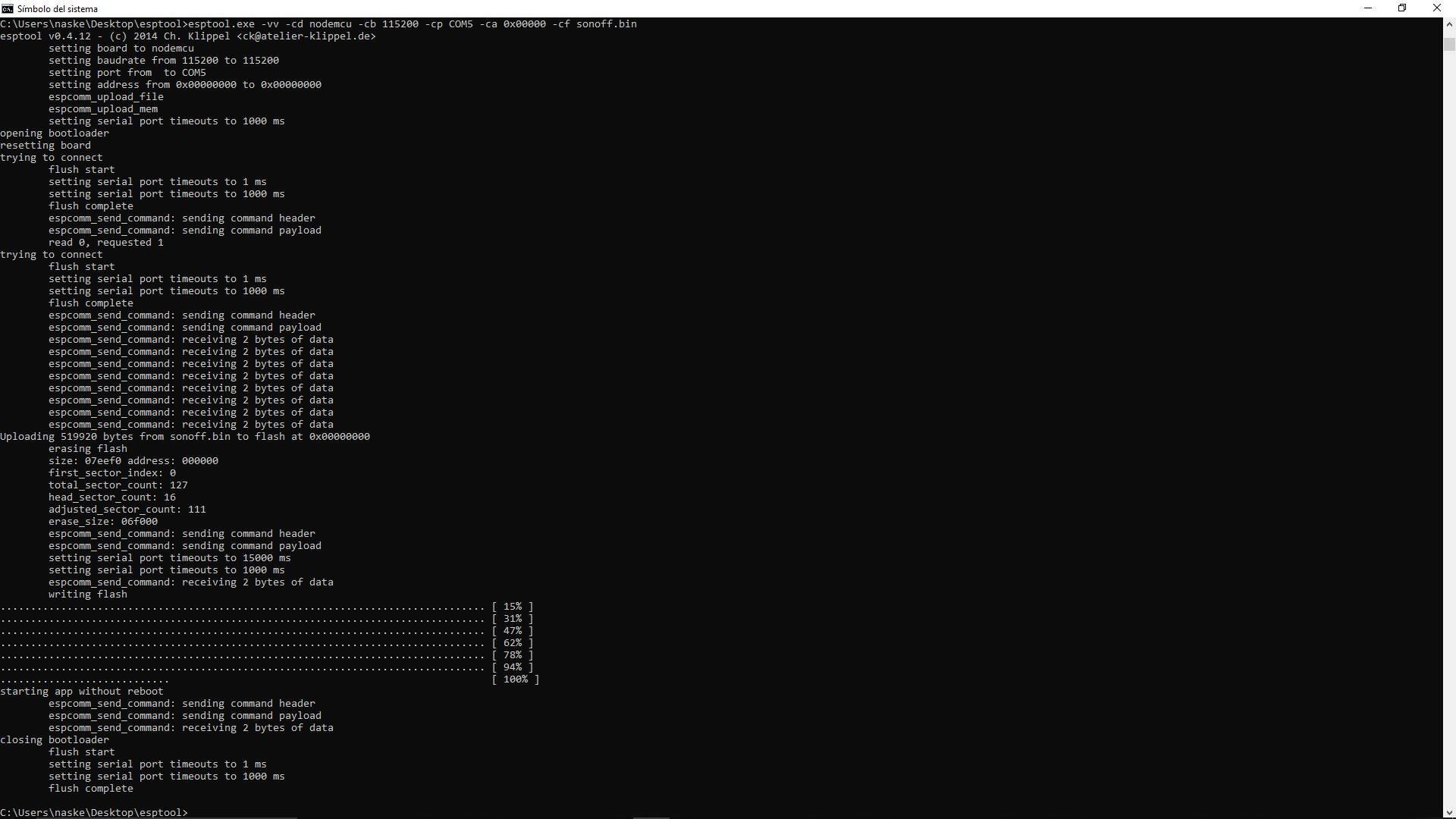Click the 'writing flash' output line
The image size is (1456, 819).
coord(88,595)
